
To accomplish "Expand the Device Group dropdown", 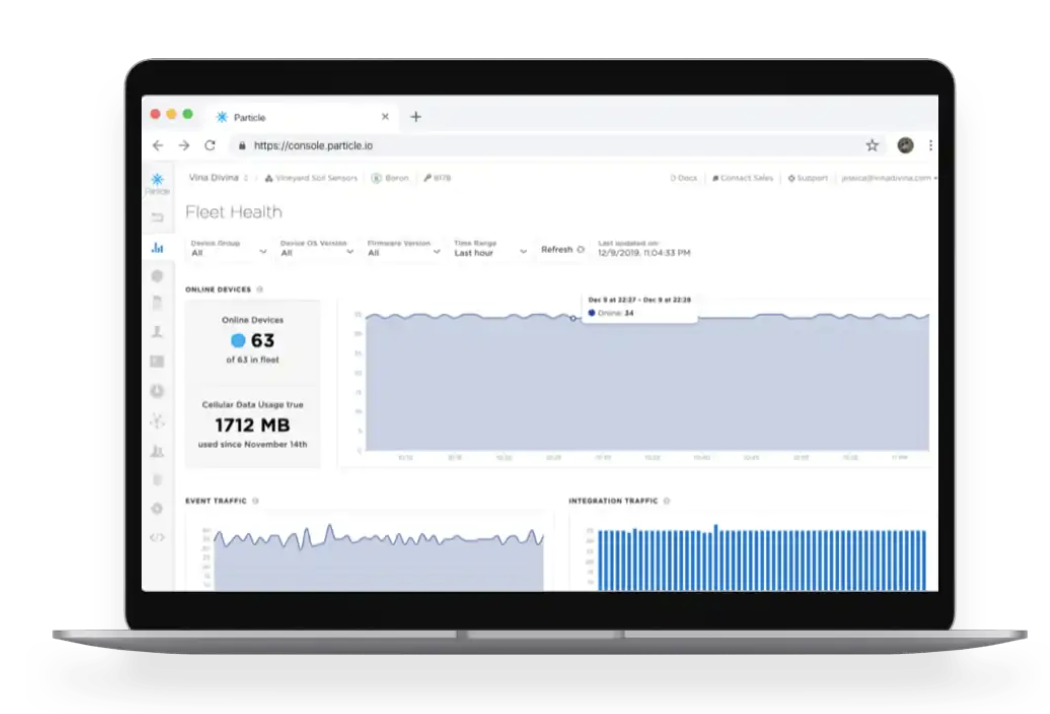I will [x=228, y=248].
